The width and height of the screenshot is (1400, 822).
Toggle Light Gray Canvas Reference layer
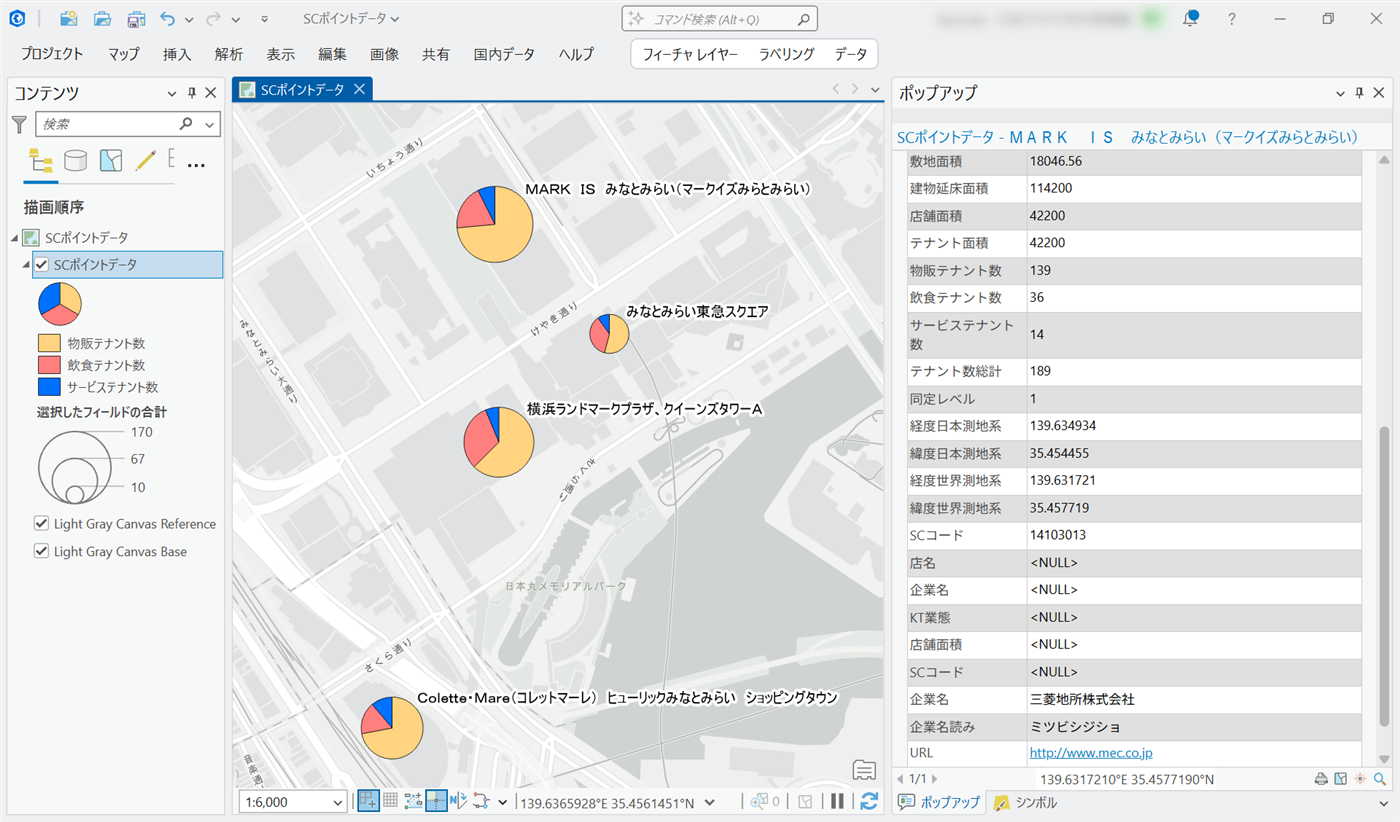point(42,524)
